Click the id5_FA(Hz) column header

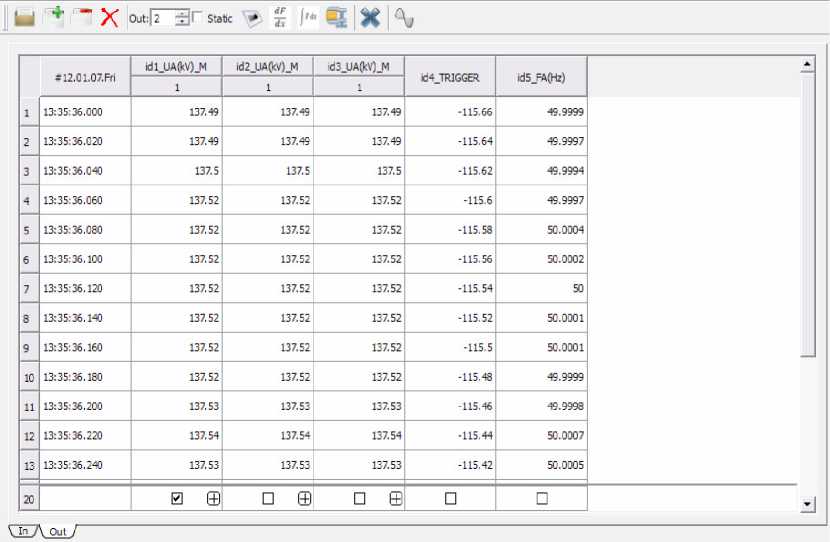pyautogui.click(x=541, y=76)
